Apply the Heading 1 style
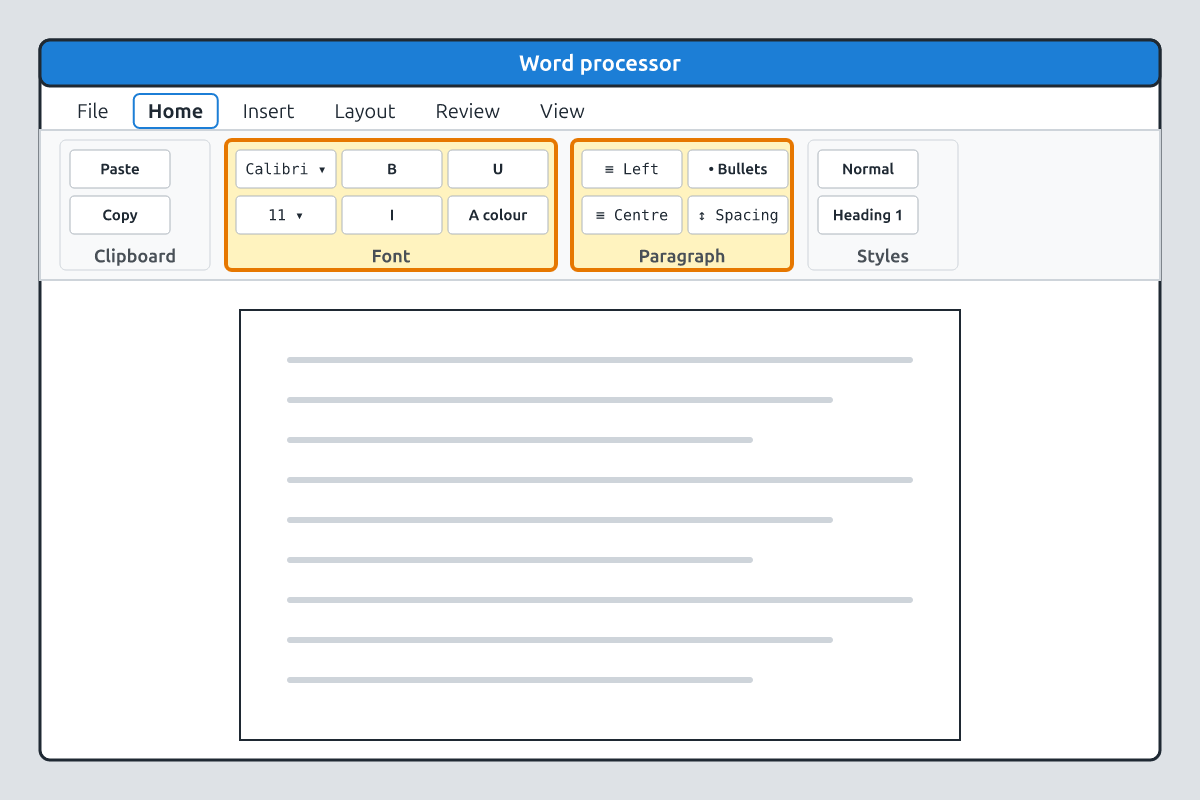The image size is (1200, 800). [x=868, y=215]
